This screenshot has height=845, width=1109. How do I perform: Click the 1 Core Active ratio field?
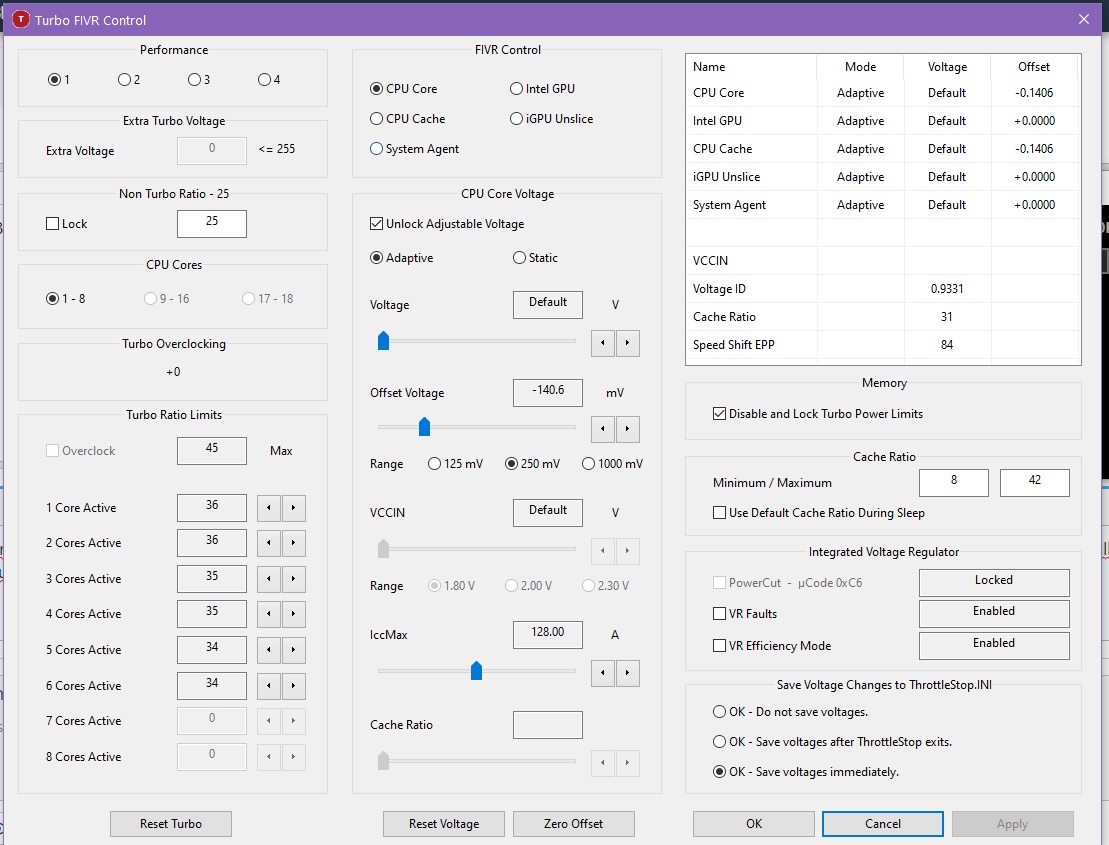(211, 508)
